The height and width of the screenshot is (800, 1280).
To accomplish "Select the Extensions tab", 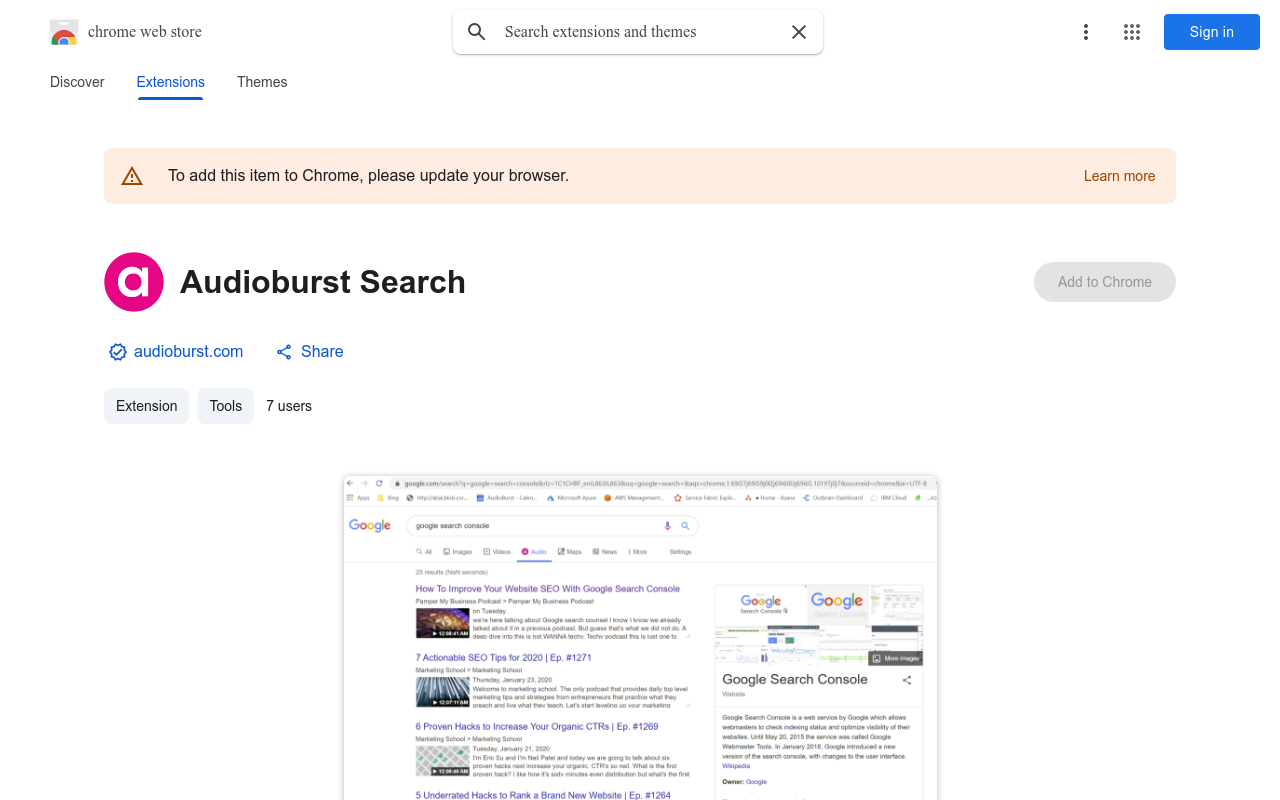I will 171,82.
